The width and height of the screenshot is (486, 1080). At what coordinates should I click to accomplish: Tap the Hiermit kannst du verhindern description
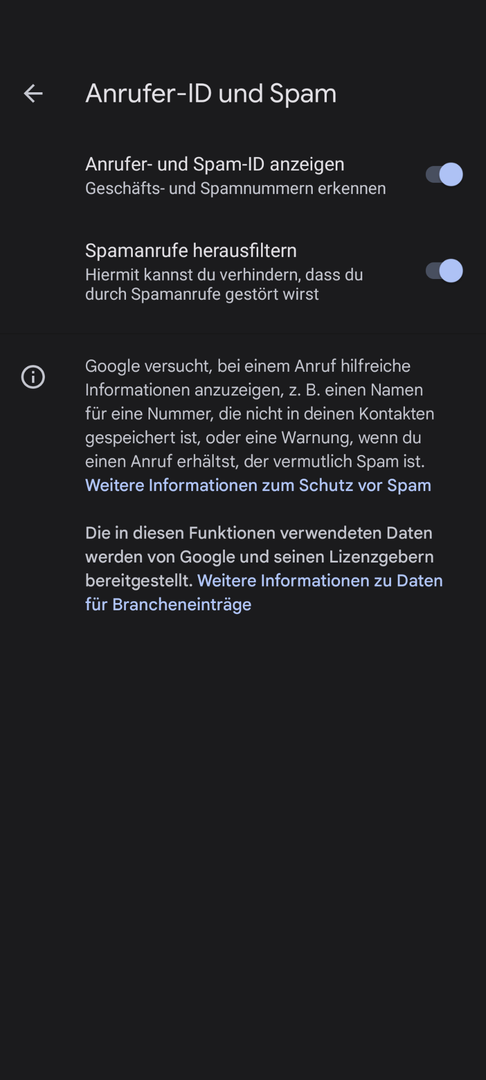[224, 284]
